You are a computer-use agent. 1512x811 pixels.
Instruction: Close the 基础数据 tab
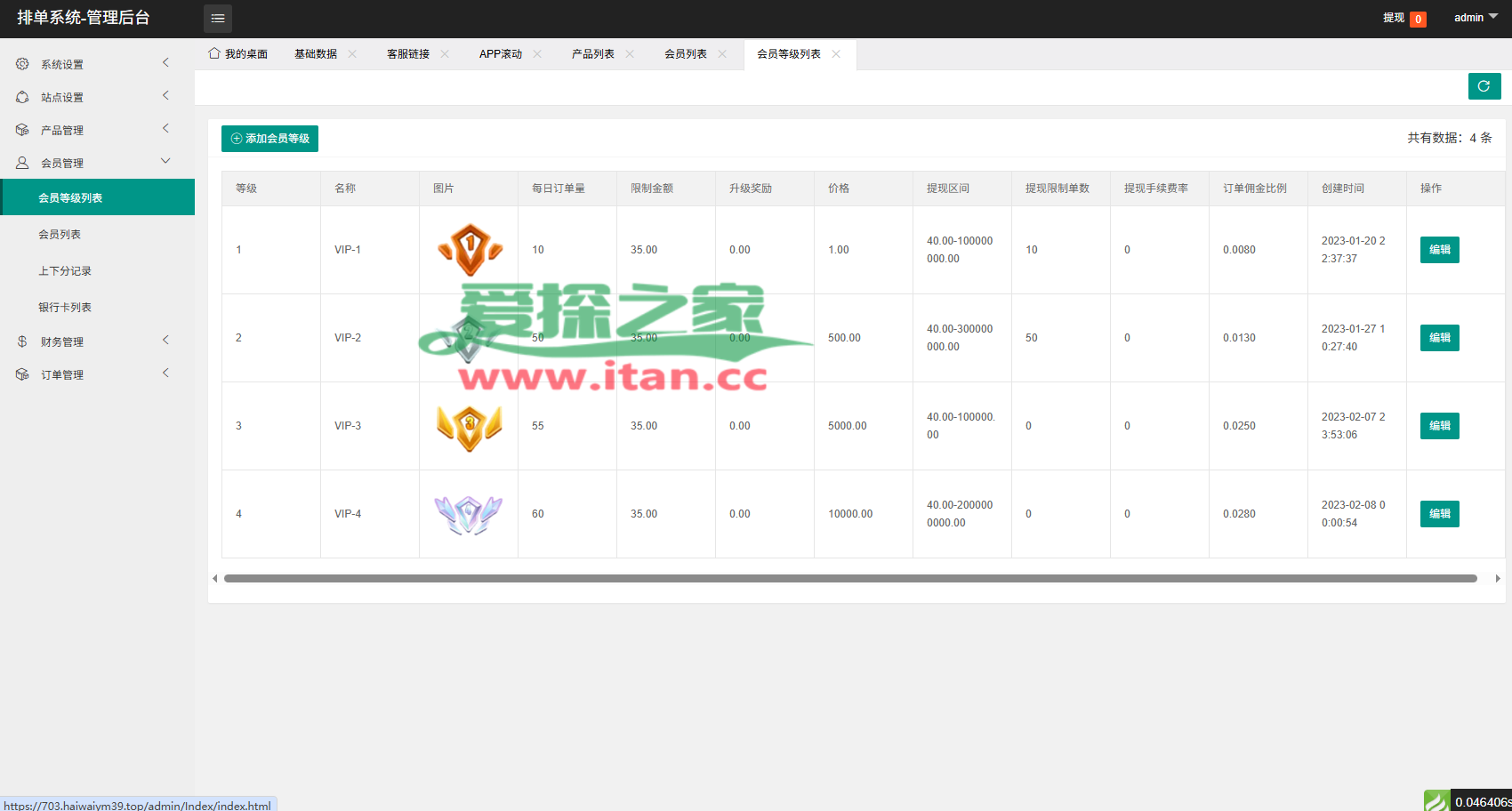[x=353, y=54]
